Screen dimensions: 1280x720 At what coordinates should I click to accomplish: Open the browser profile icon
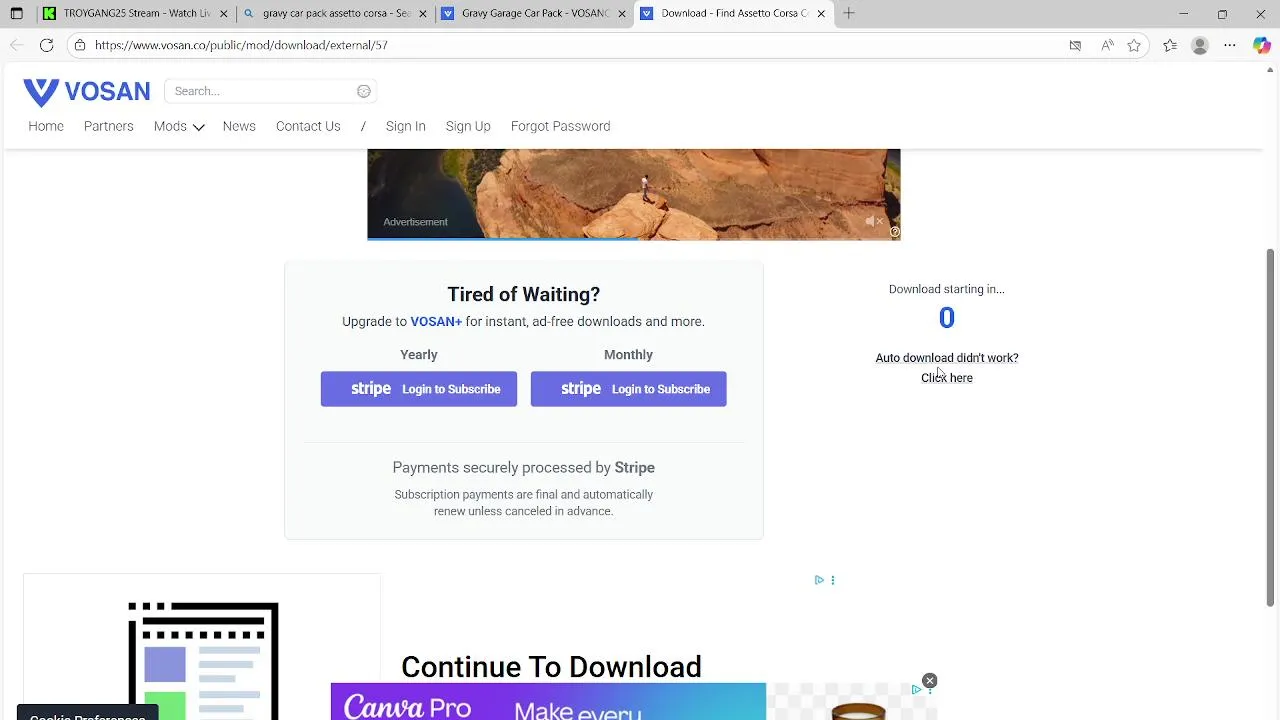pos(1200,45)
